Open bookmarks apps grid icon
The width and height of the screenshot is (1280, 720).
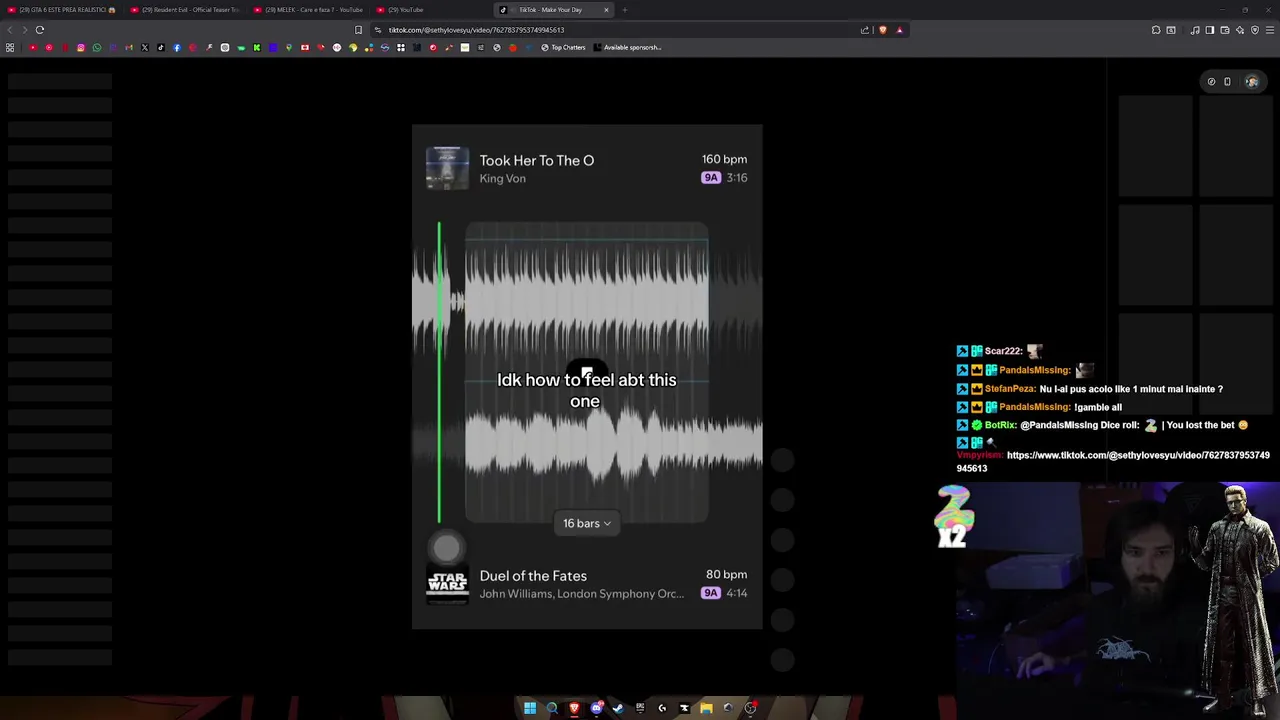click(10, 47)
